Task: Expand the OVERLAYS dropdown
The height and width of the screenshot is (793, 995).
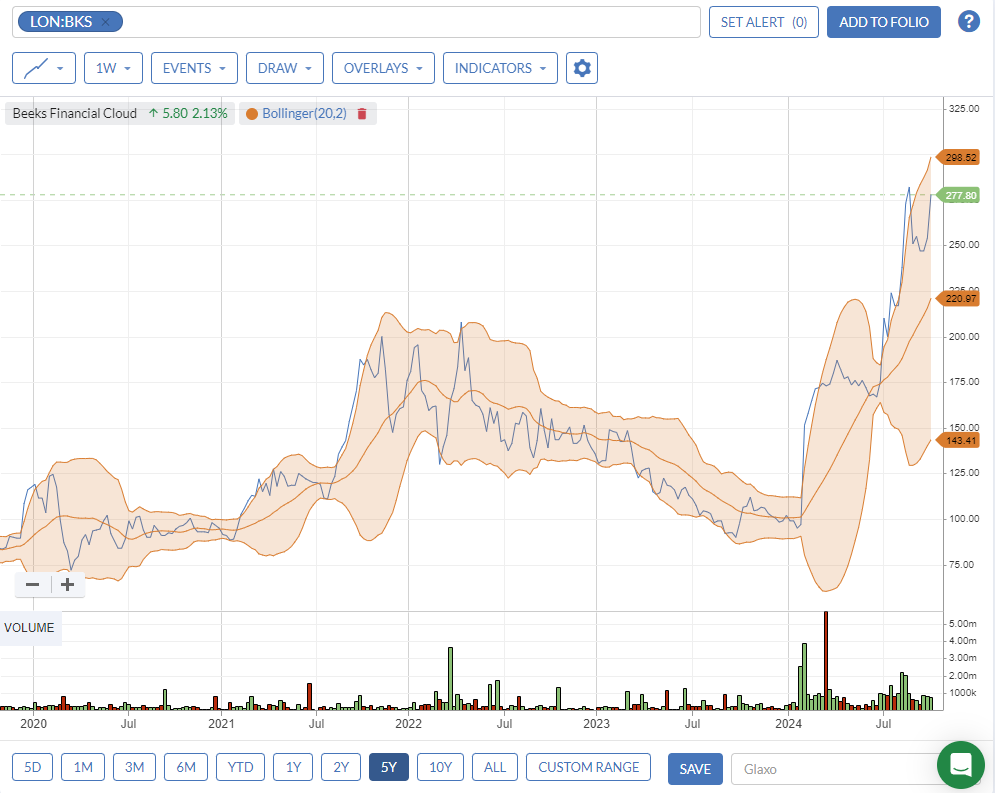Action: 383,68
